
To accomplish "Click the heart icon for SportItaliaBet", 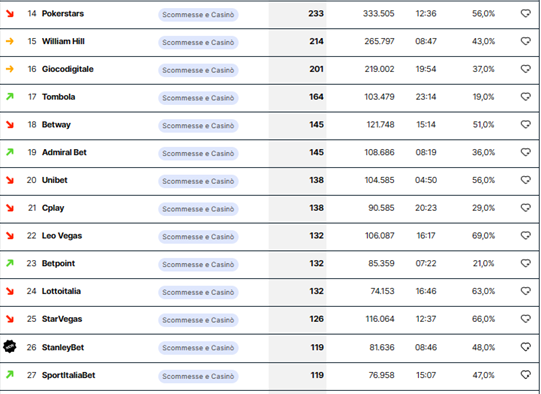I will click(x=525, y=375).
